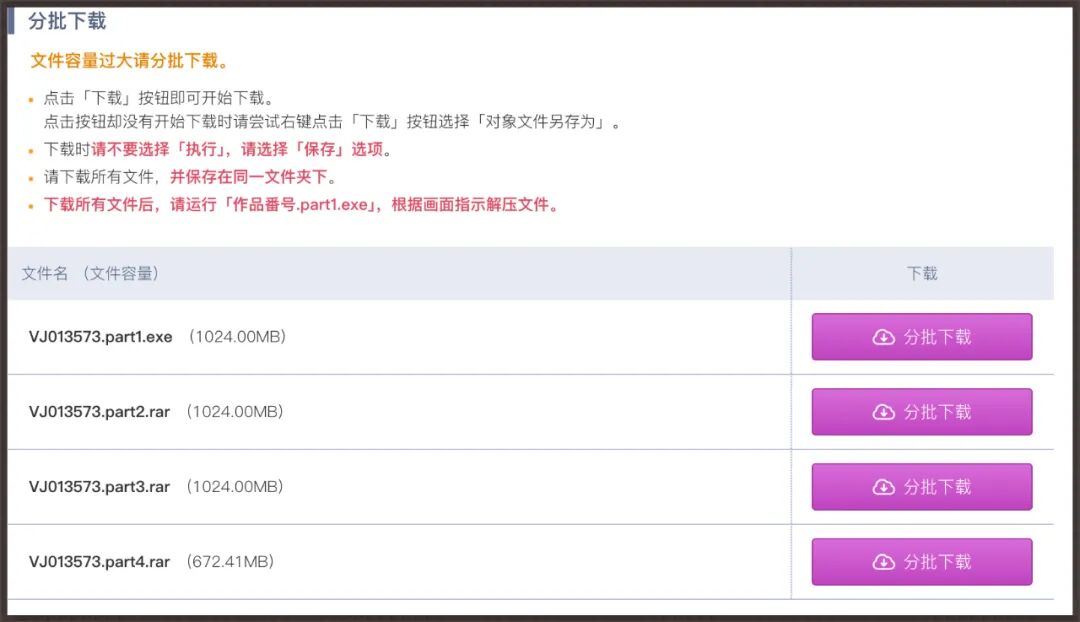The width and height of the screenshot is (1080, 622).
Task: Click the cloud download icon for VJ013573.part2.rar
Action: 884,412
